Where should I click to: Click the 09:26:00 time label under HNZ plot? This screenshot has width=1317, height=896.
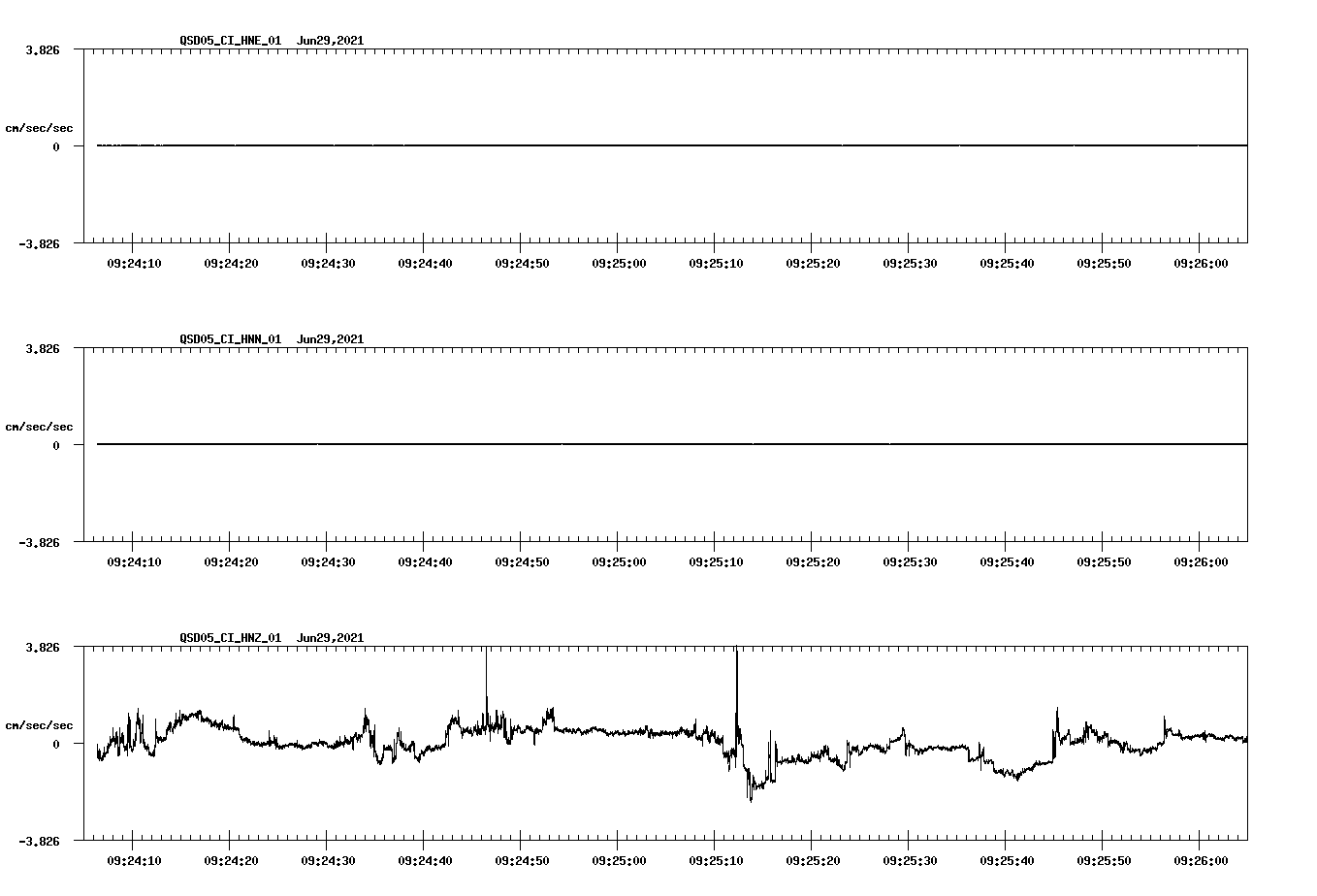click(x=1201, y=861)
